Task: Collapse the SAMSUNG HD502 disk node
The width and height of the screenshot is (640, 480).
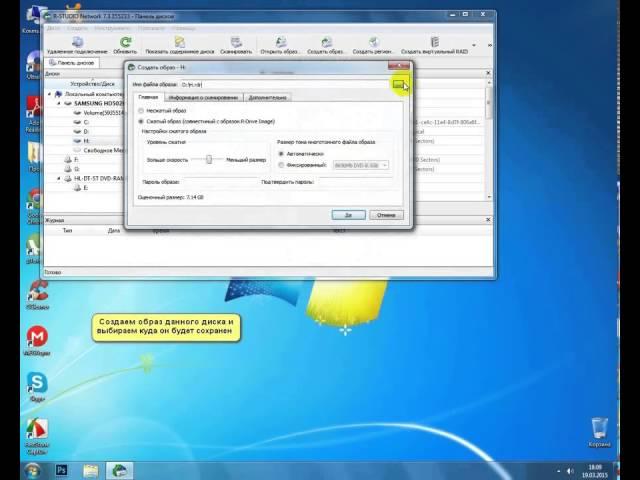Action: (x=59, y=103)
